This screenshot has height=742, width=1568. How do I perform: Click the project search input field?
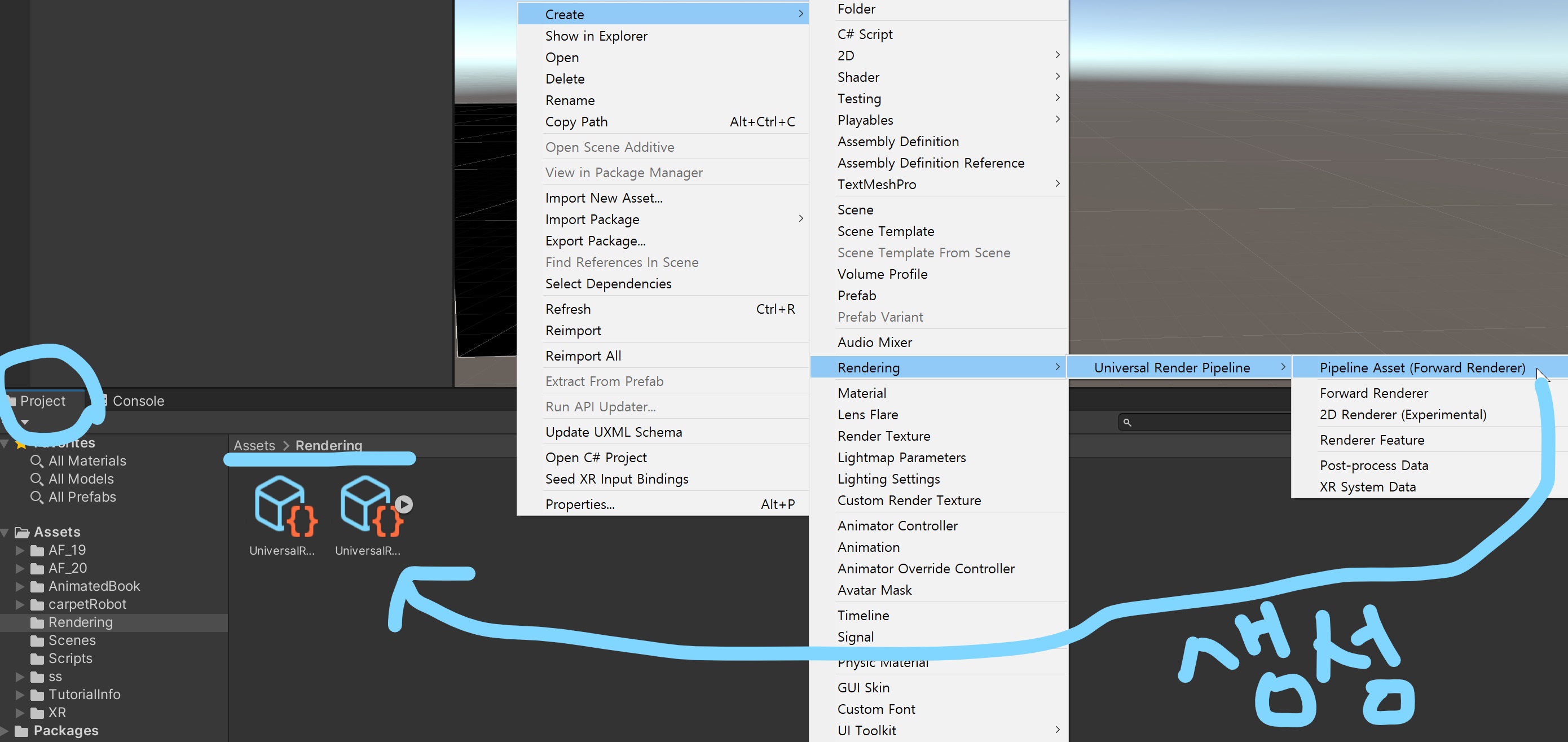(x=1212, y=422)
